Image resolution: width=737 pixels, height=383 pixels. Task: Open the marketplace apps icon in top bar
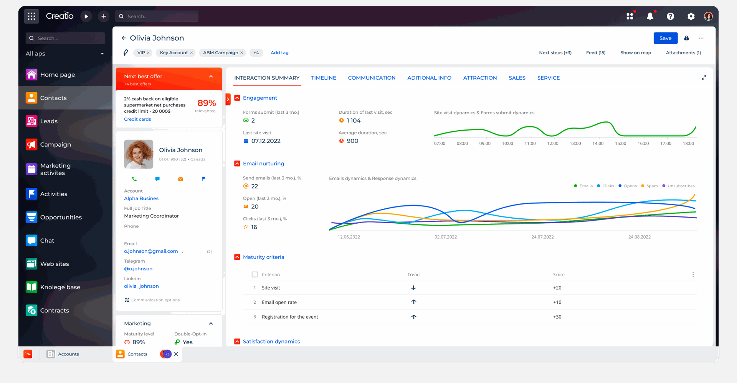click(630, 16)
